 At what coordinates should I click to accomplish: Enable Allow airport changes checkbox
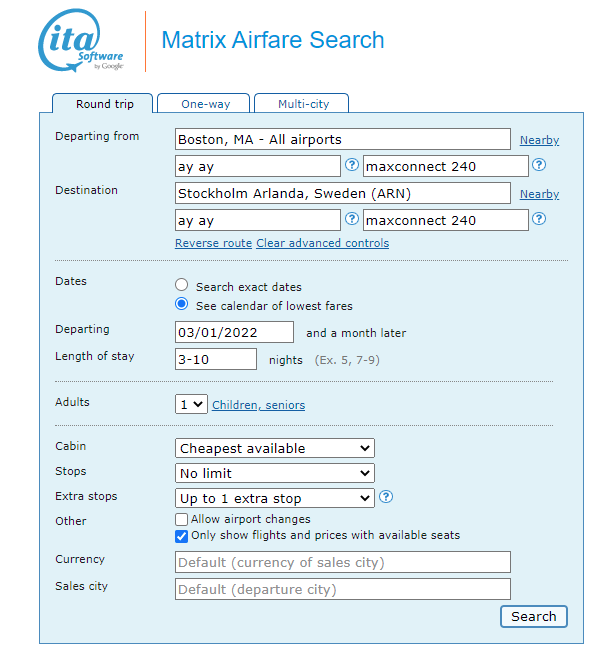point(182,519)
